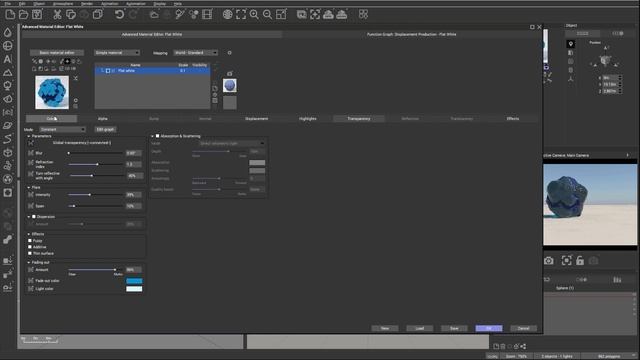Open the Function Graph Displacement Production tab

411,34
